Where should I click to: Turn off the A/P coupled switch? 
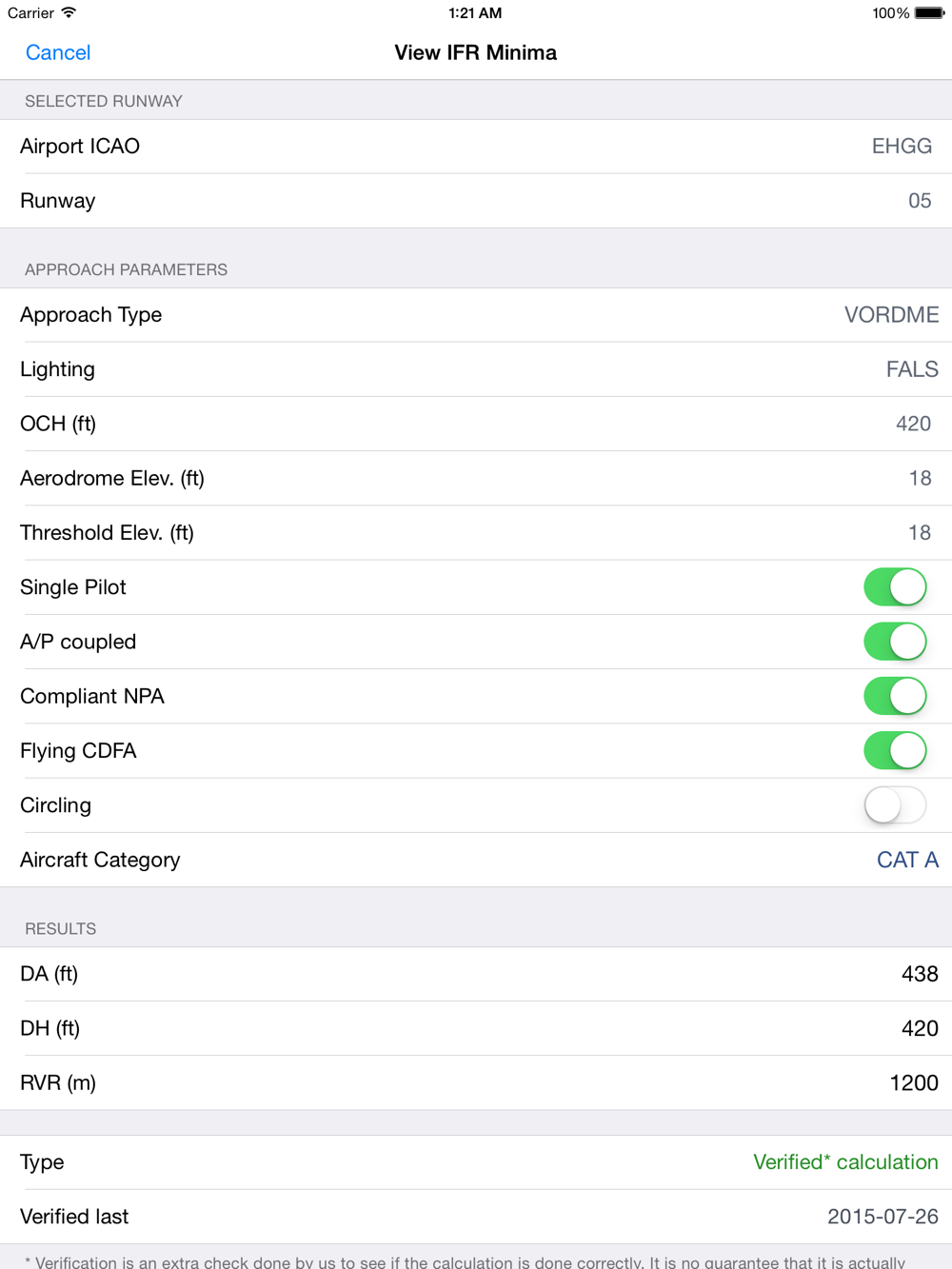895,642
